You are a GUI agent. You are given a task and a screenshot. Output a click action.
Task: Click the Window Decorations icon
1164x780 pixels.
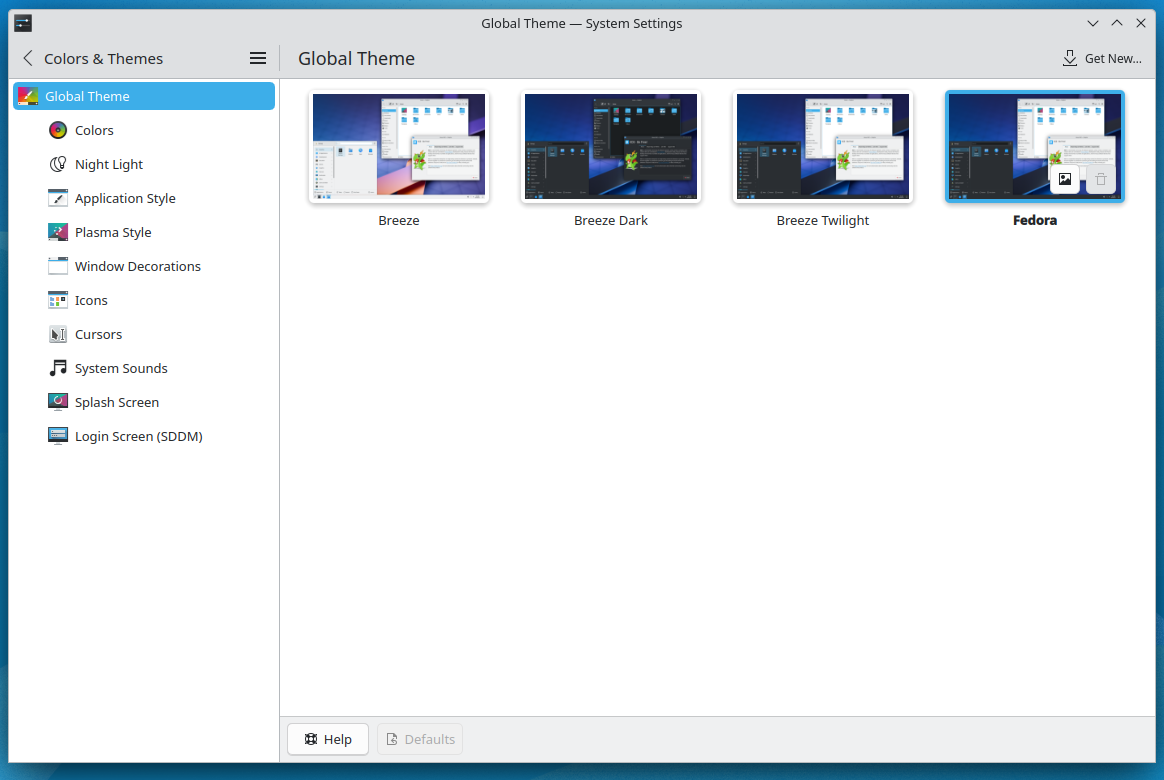click(x=58, y=266)
